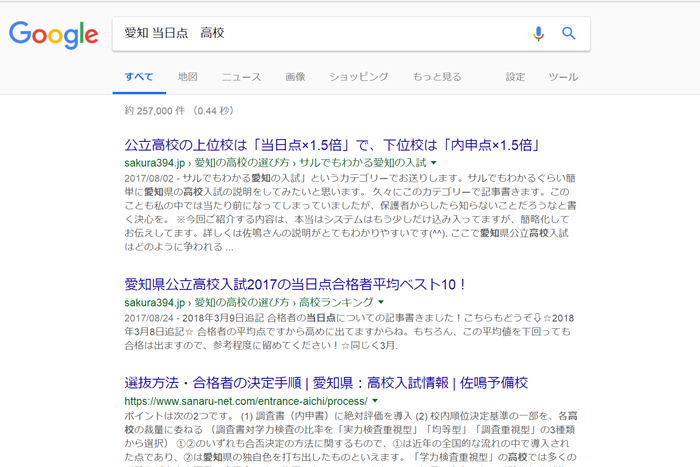
Task: Open the 設定 menu
Action: (x=515, y=77)
